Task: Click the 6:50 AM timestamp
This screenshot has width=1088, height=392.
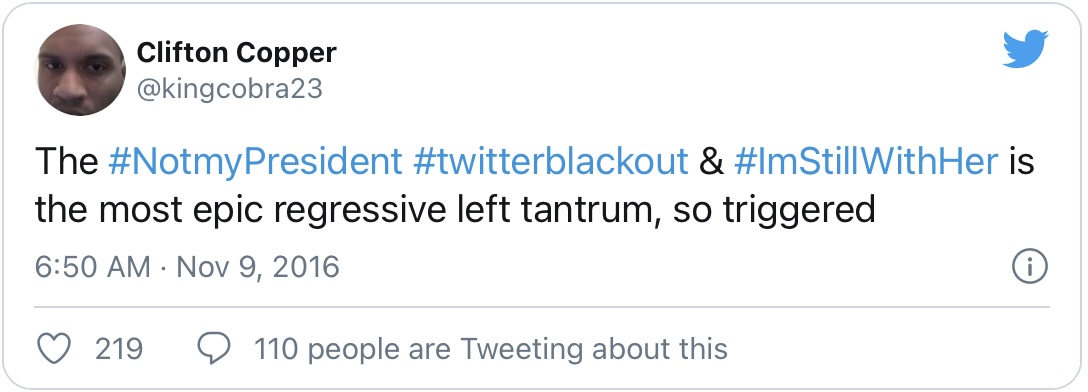Action: pyautogui.click(x=92, y=267)
